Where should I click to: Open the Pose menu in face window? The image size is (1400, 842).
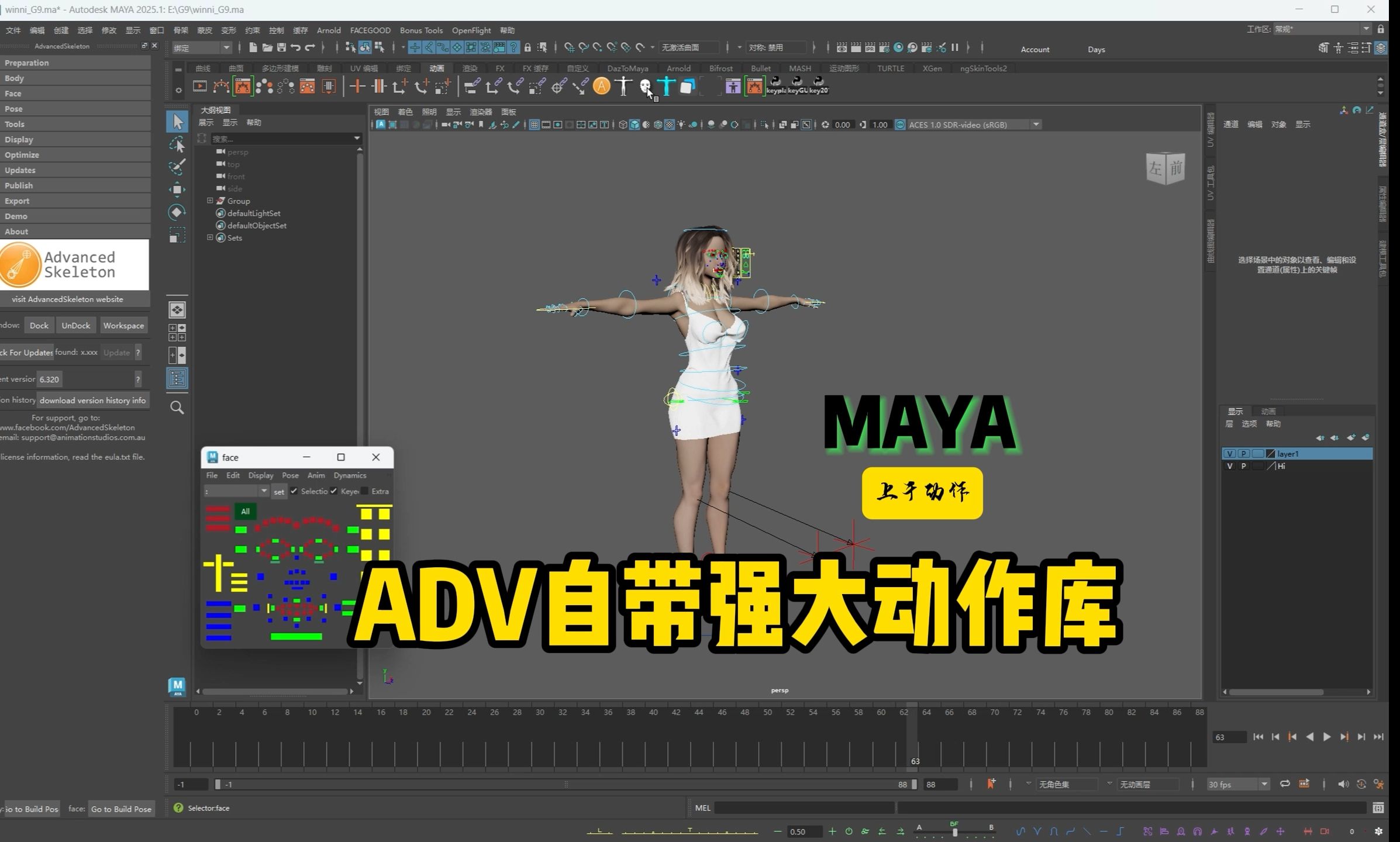click(x=290, y=475)
